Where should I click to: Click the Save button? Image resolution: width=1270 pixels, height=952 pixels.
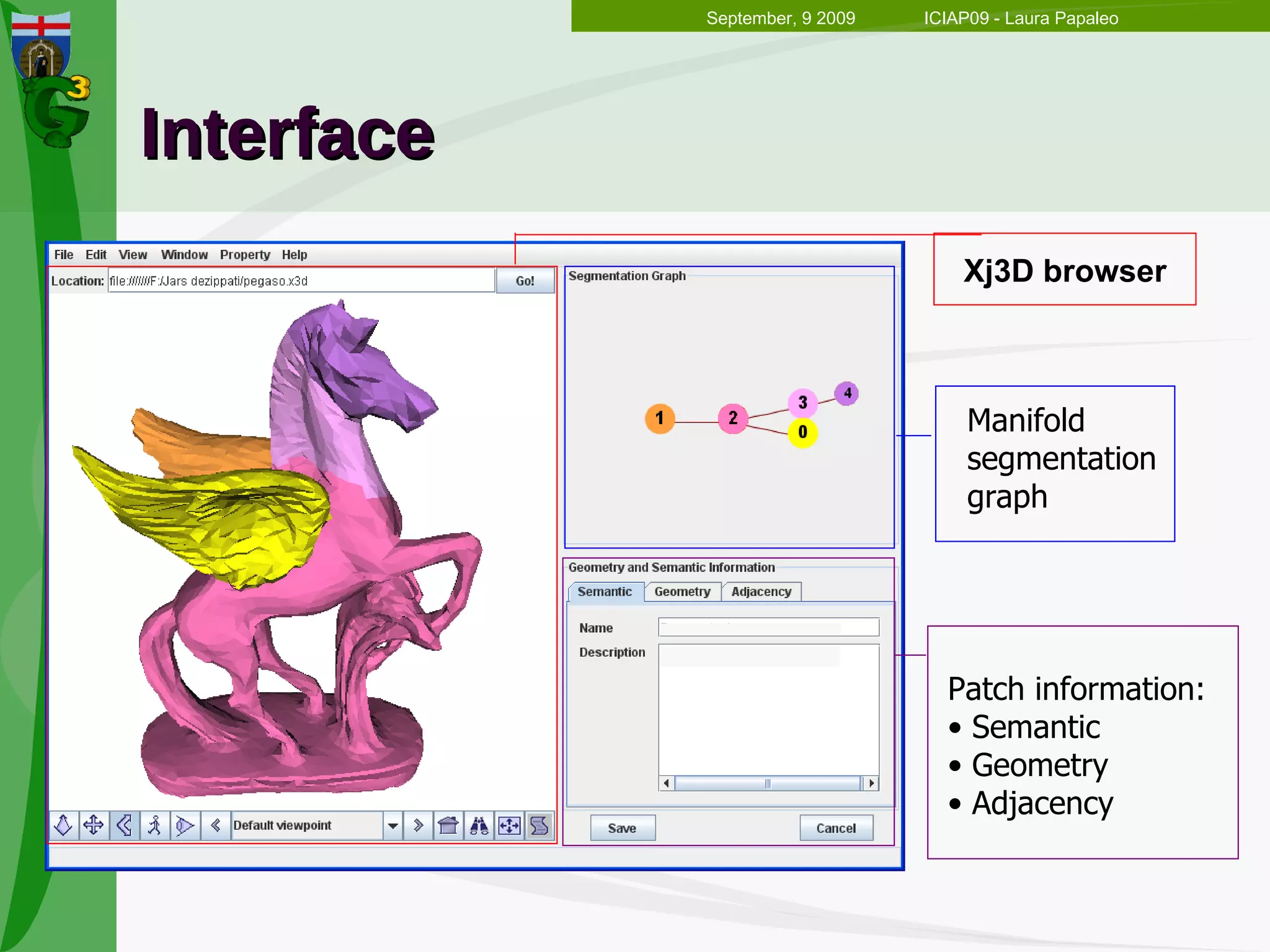tap(622, 828)
